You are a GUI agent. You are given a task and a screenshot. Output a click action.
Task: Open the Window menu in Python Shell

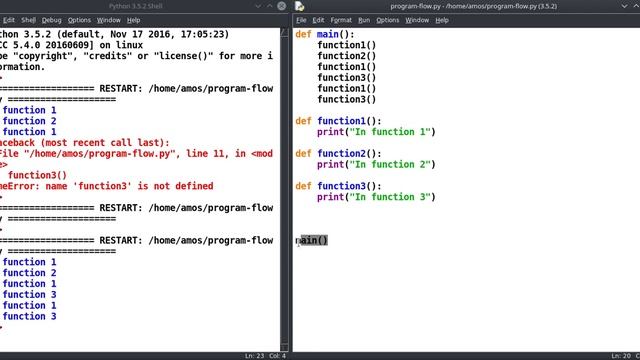109,20
